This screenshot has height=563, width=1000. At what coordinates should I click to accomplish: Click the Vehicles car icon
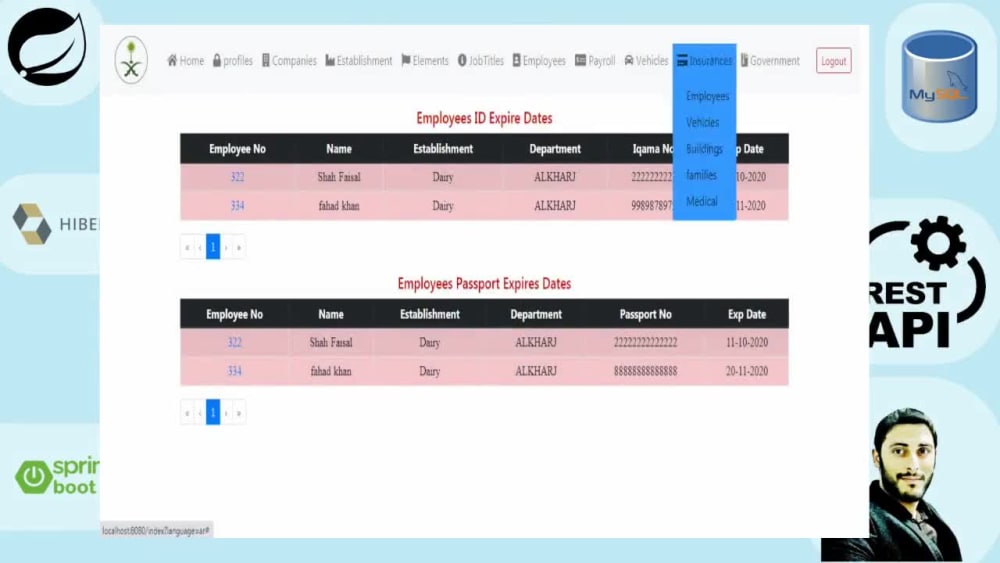click(629, 61)
